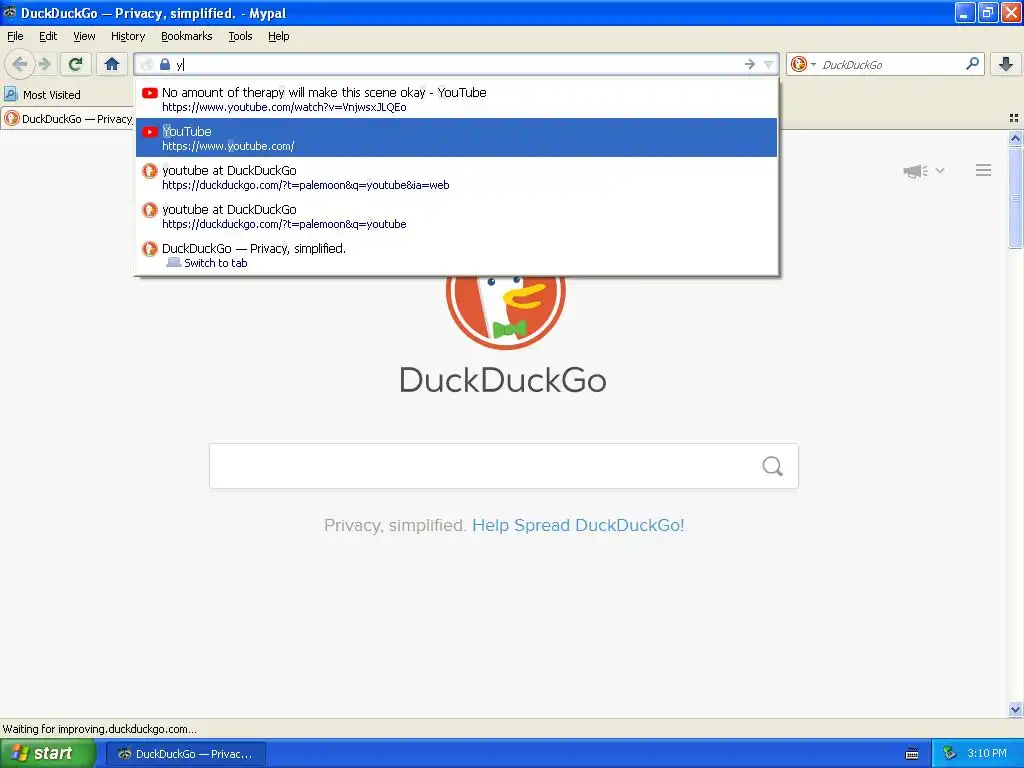This screenshot has width=1024, height=768.
Task: Click the Mypal raccoon title bar icon
Action: 10,12
